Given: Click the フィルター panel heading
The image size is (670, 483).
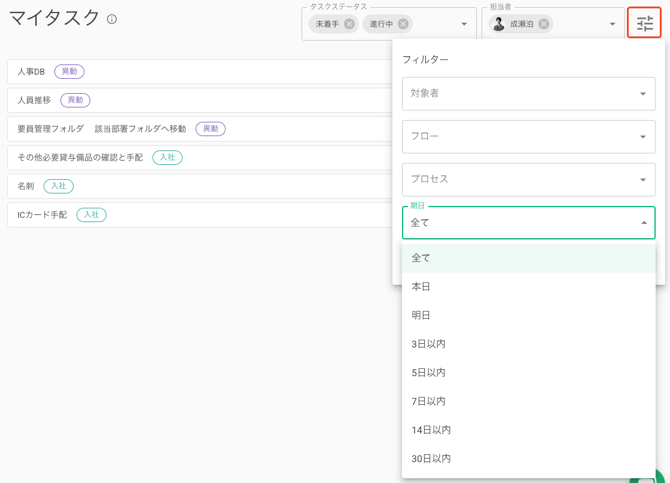Looking at the screenshot, I should click(x=426, y=59).
